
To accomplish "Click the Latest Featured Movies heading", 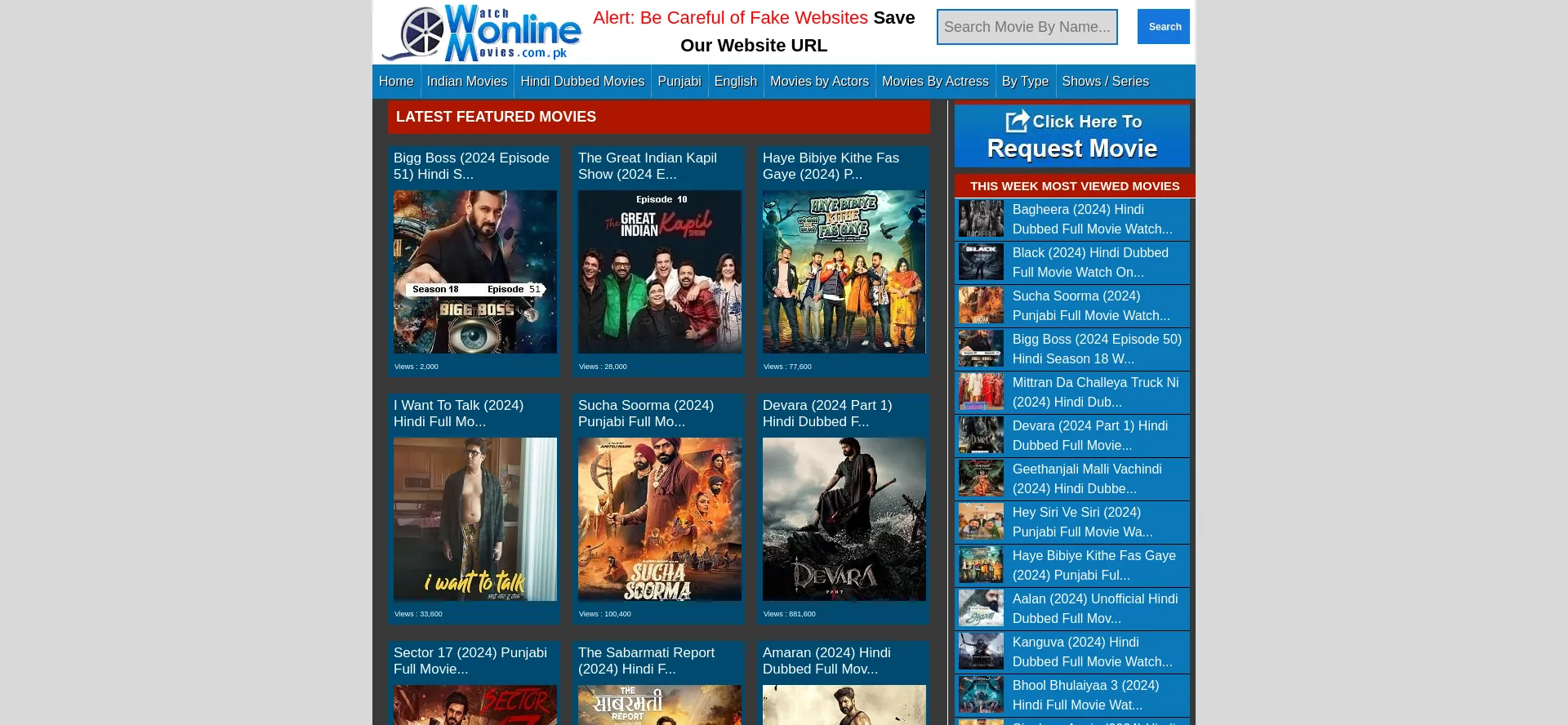I will coord(496,117).
